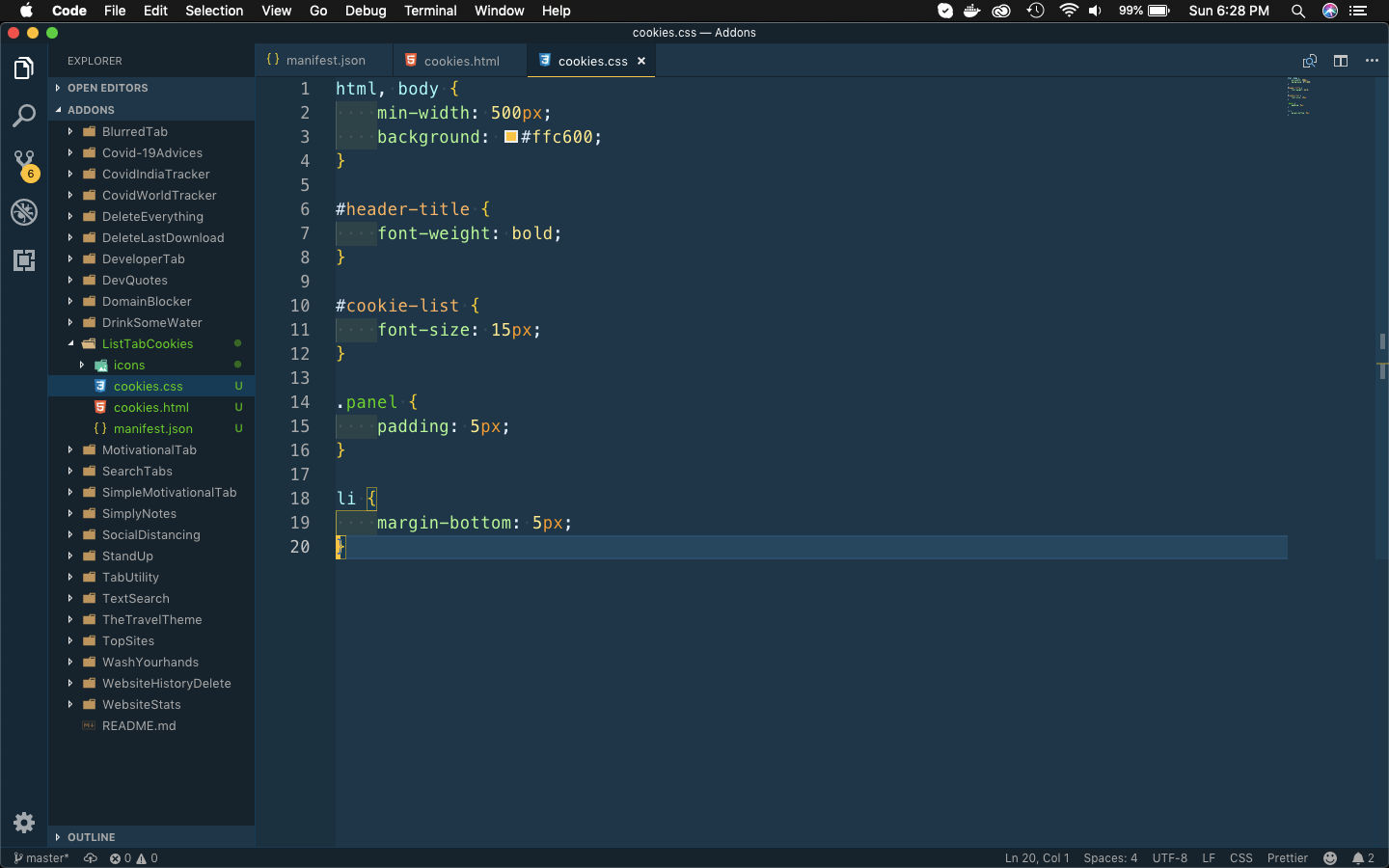This screenshot has height=868, width=1389.
Task: Expand the BlurredTab folder
Action: (151, 131)
